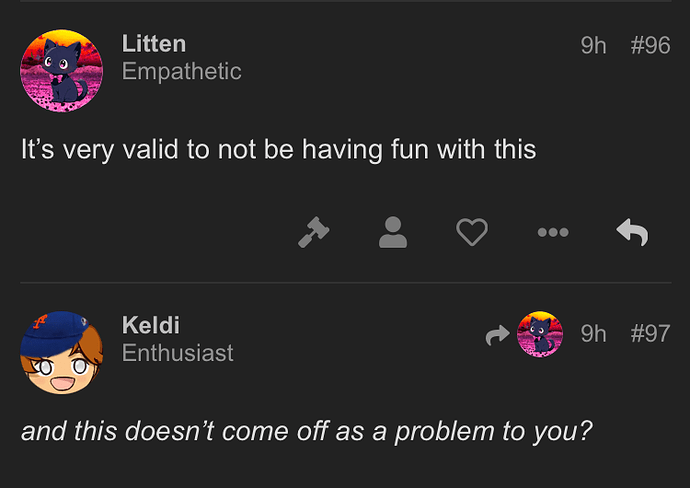Screen dimensions: 690x488
Task: Open post number #97 link
Action: coord(650,334)
